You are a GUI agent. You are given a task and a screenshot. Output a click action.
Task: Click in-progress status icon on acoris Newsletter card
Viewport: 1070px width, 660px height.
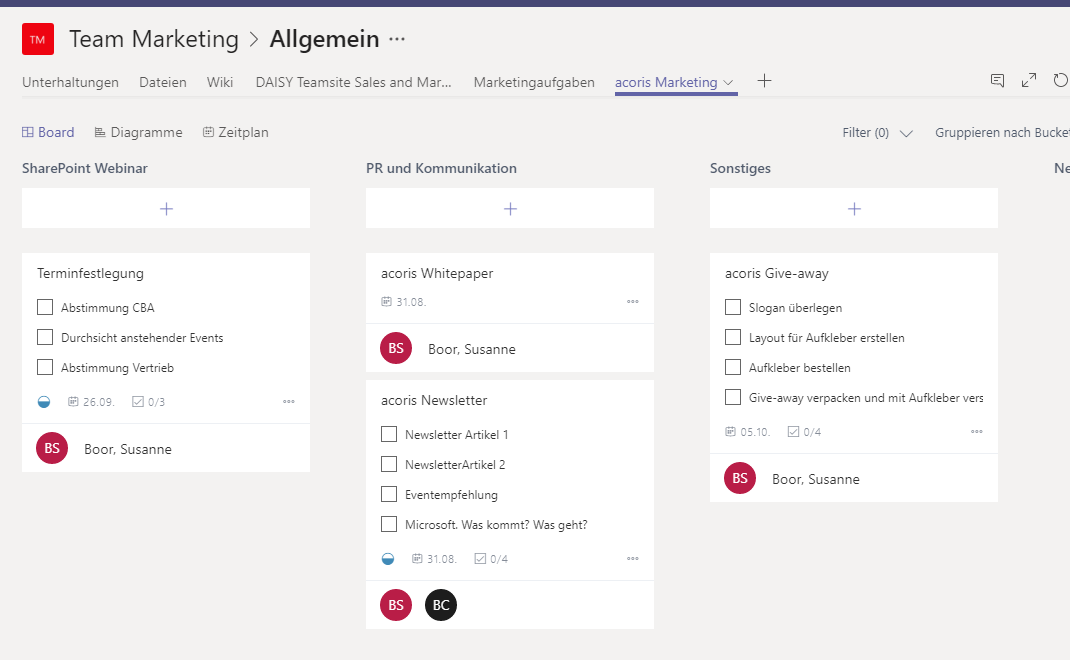point(388,559)
